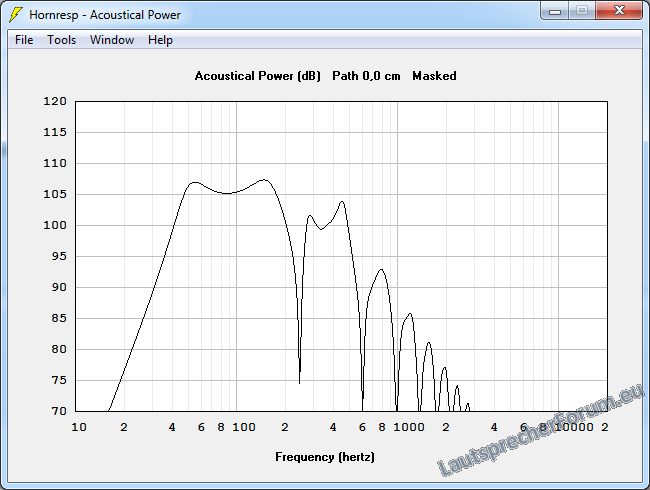
Task: Maximize the Acoustical Power window
Action: pos(582,11)
